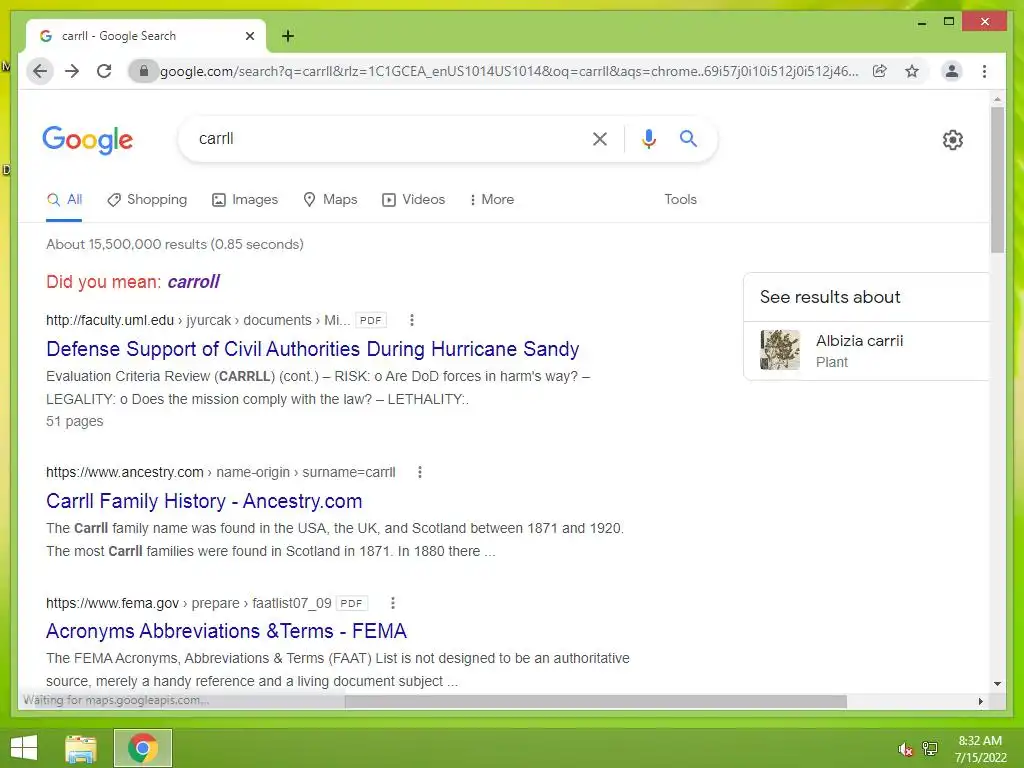Open File Explorer from taskbar
1024x768 pixels.
pyautogui.click(x=81, y=748)
